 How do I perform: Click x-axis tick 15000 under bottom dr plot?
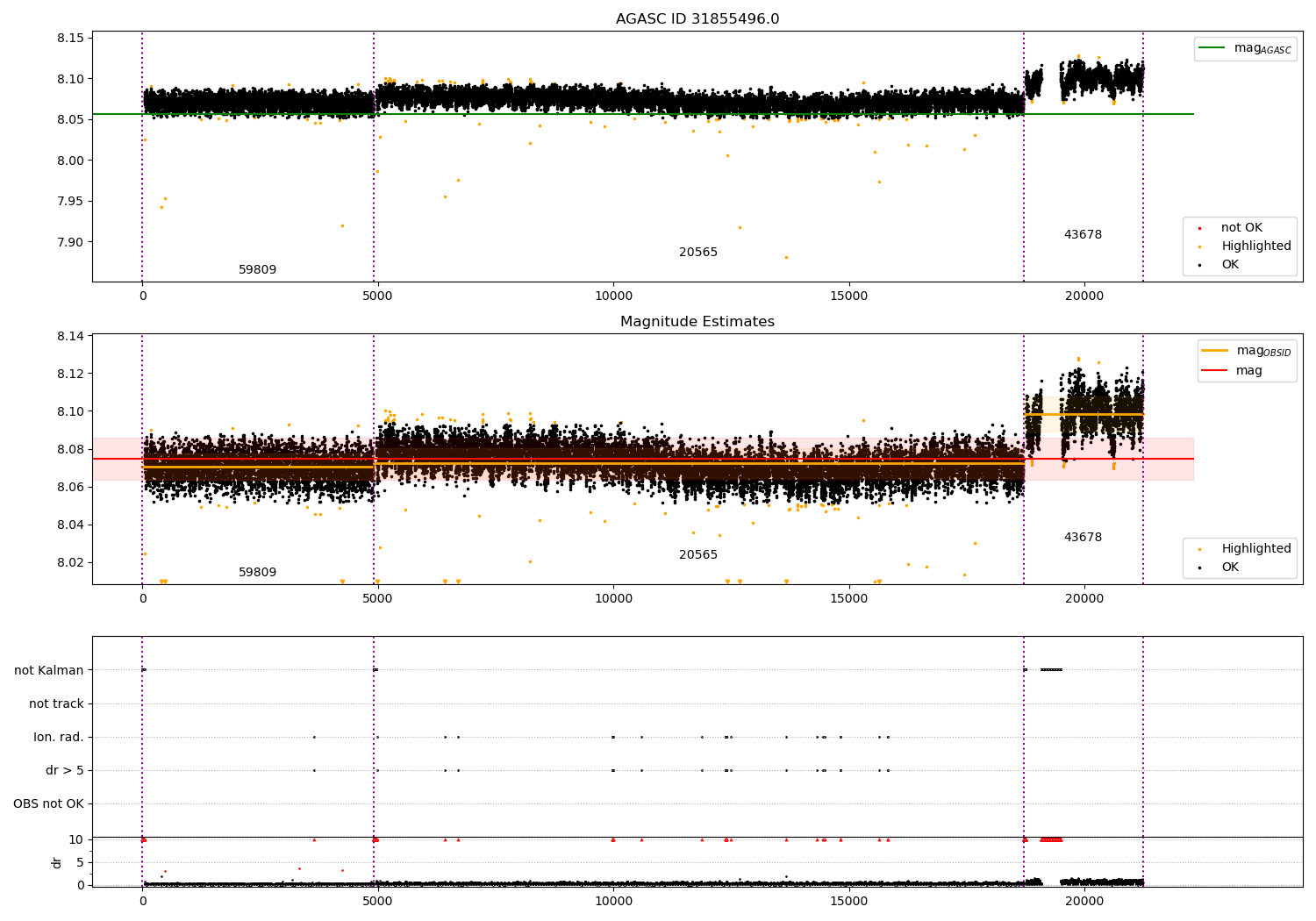849,901
